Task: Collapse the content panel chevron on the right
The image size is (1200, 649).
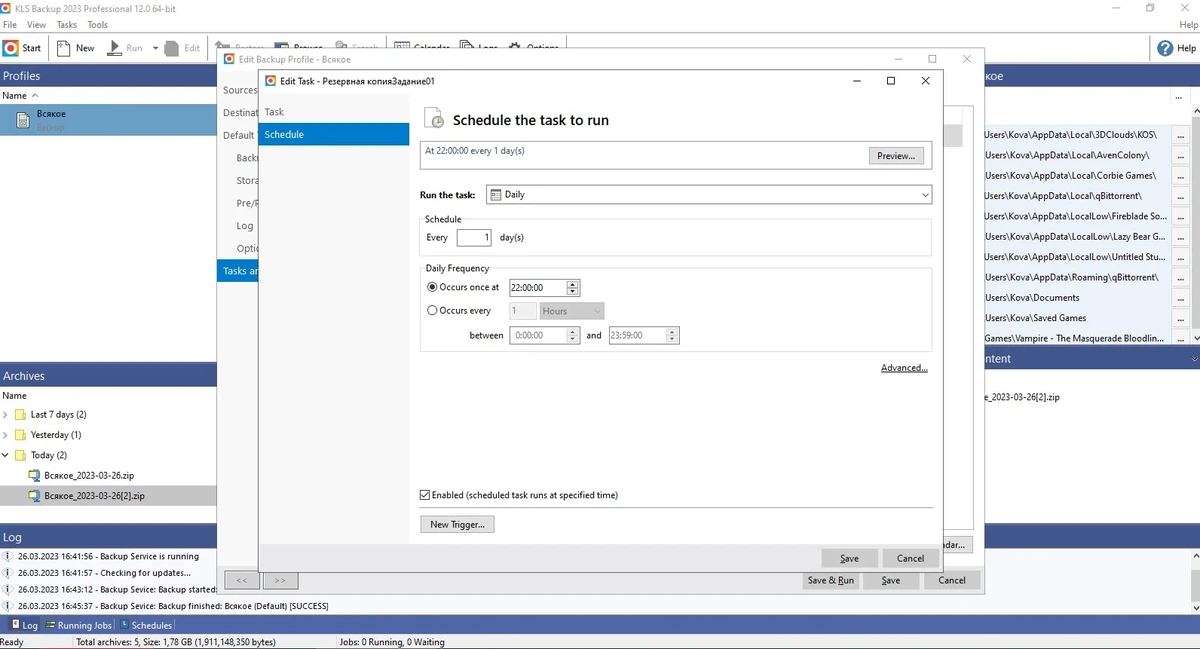Action: click(x=1193, y=359)
